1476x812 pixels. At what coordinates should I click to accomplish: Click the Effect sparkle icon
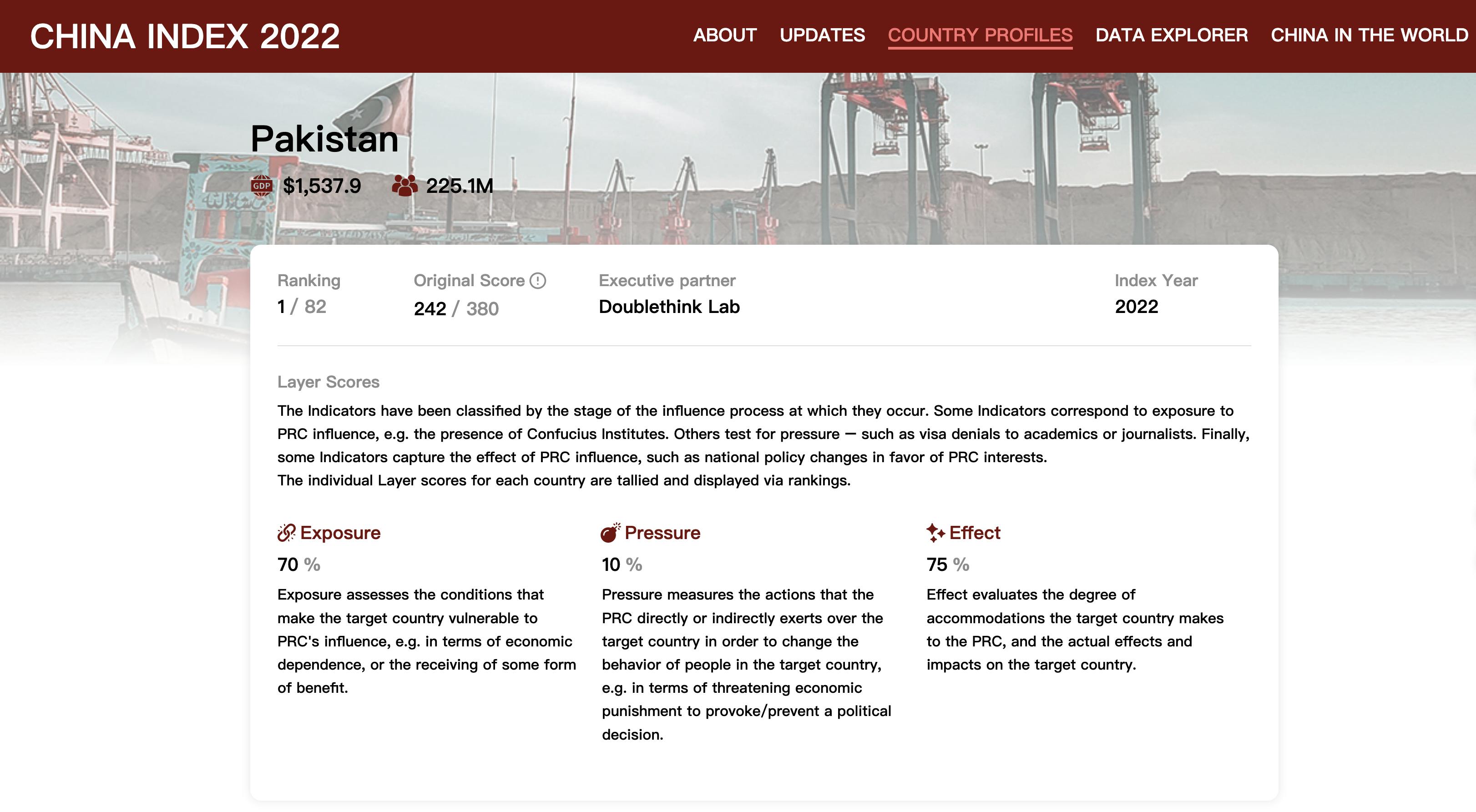click(935, 532)
